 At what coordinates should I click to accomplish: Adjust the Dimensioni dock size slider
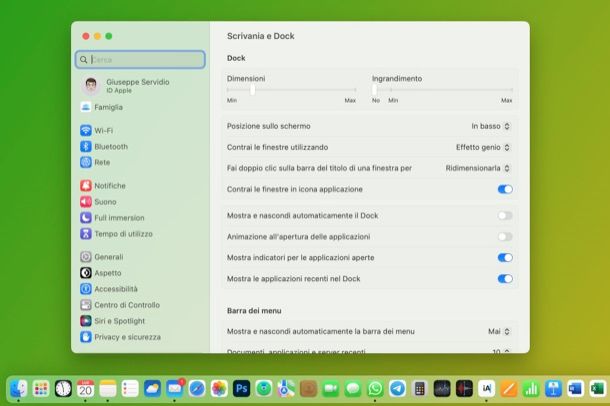click(x=252, y=90)
